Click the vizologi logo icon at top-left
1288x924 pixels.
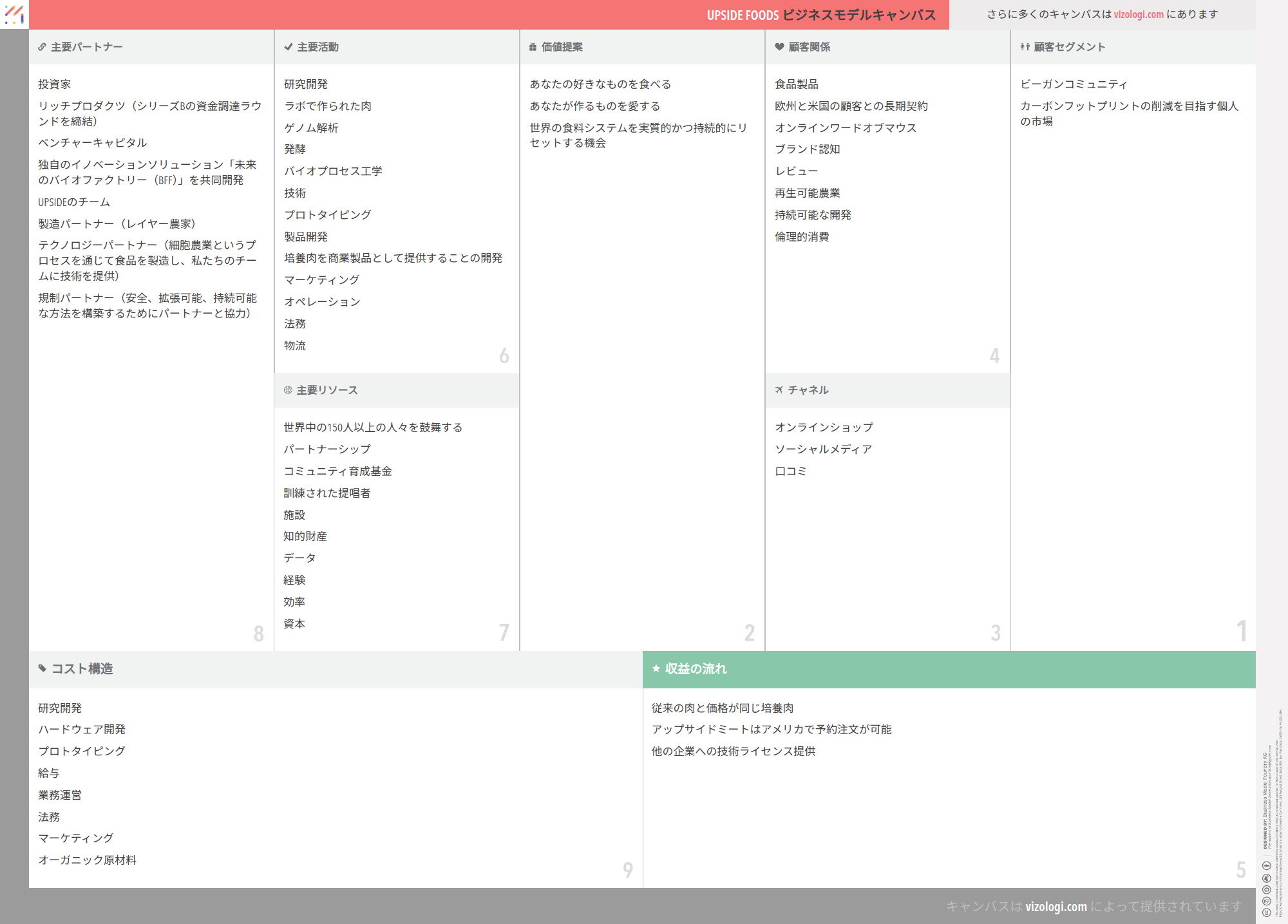pos(14,14)
